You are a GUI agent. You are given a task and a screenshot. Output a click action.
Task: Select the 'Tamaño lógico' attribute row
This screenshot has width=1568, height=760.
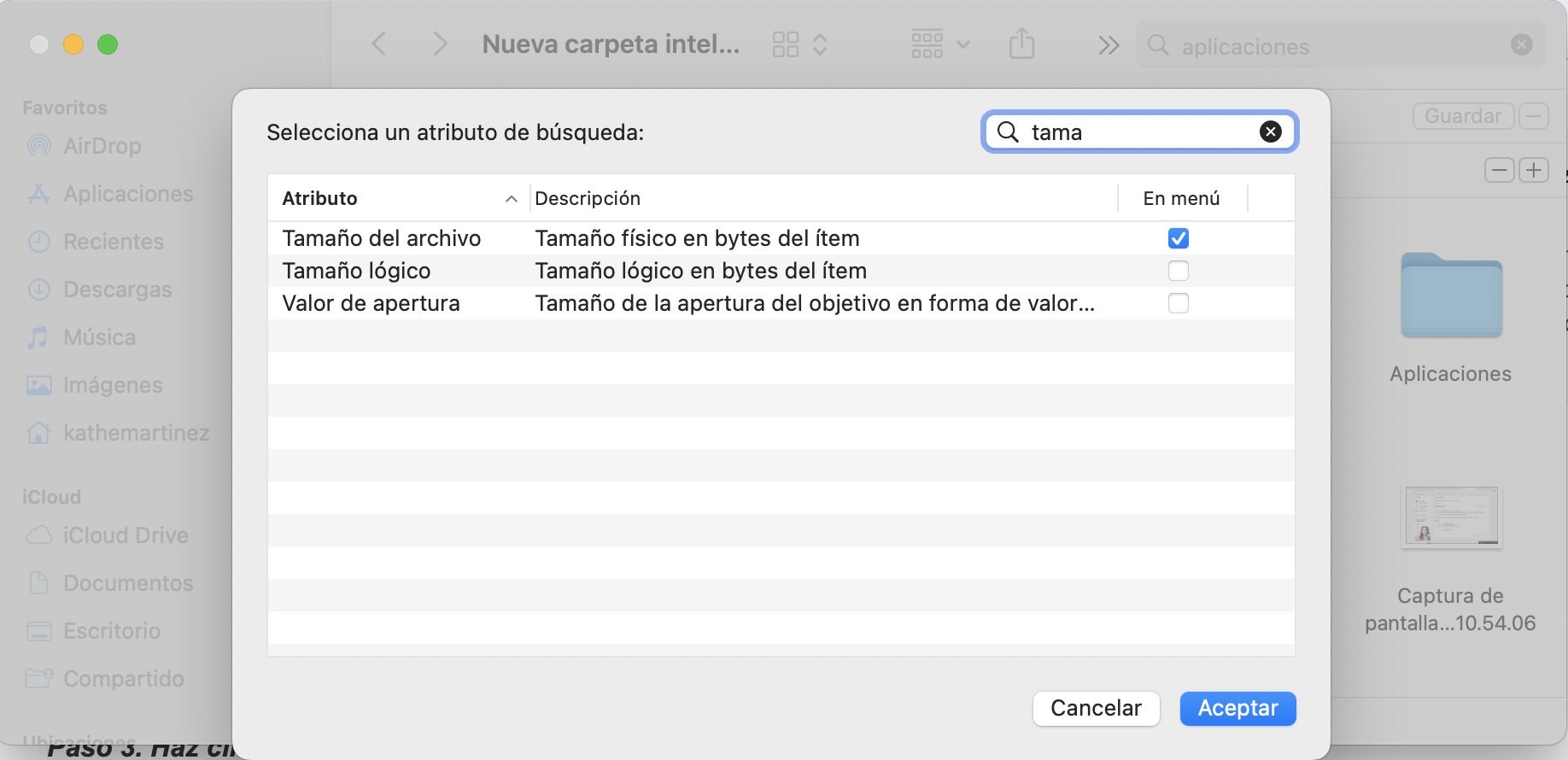(x=781, y=271)
